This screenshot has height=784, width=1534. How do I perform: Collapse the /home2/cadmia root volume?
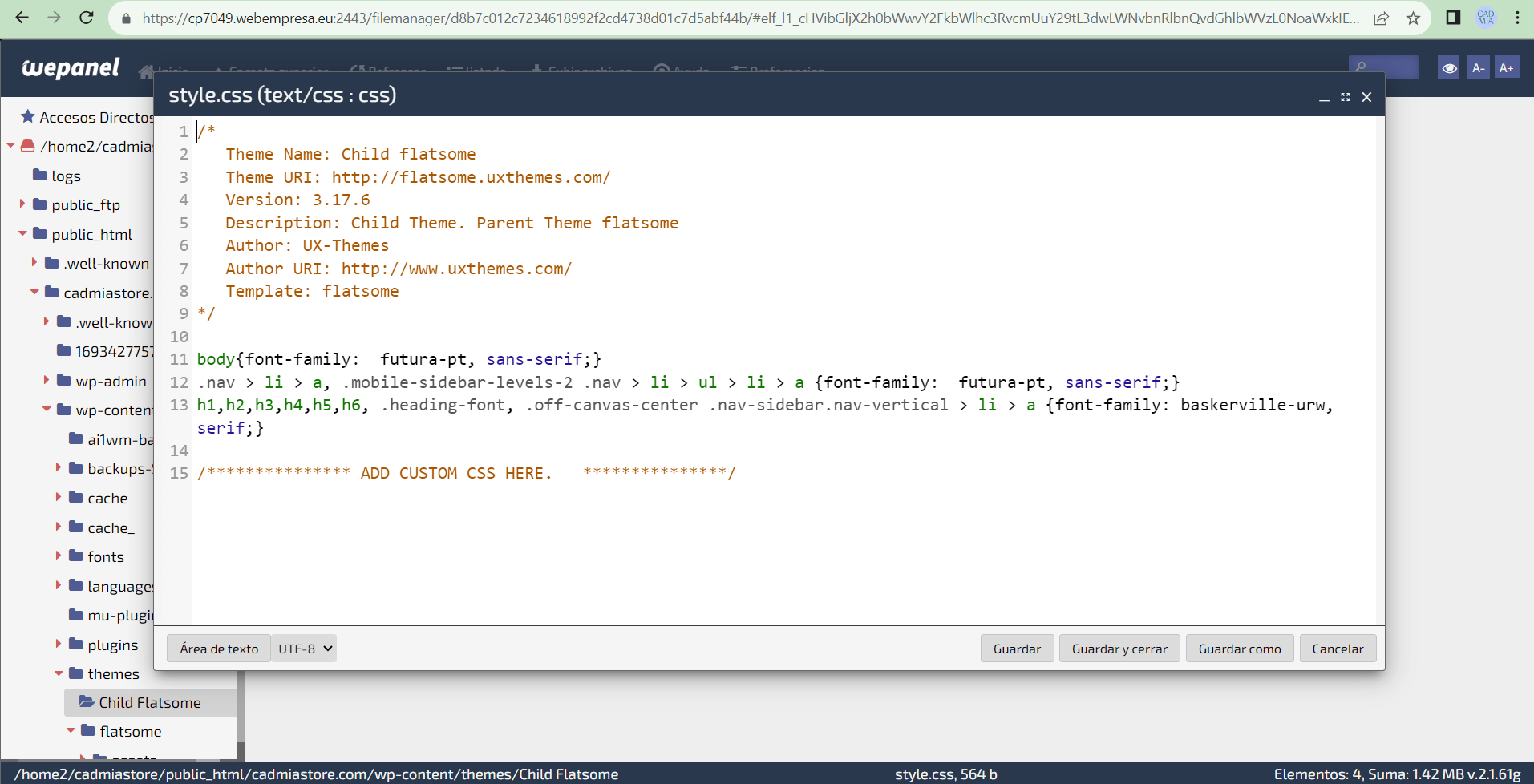pyautogui.click(x=10, y=146)
